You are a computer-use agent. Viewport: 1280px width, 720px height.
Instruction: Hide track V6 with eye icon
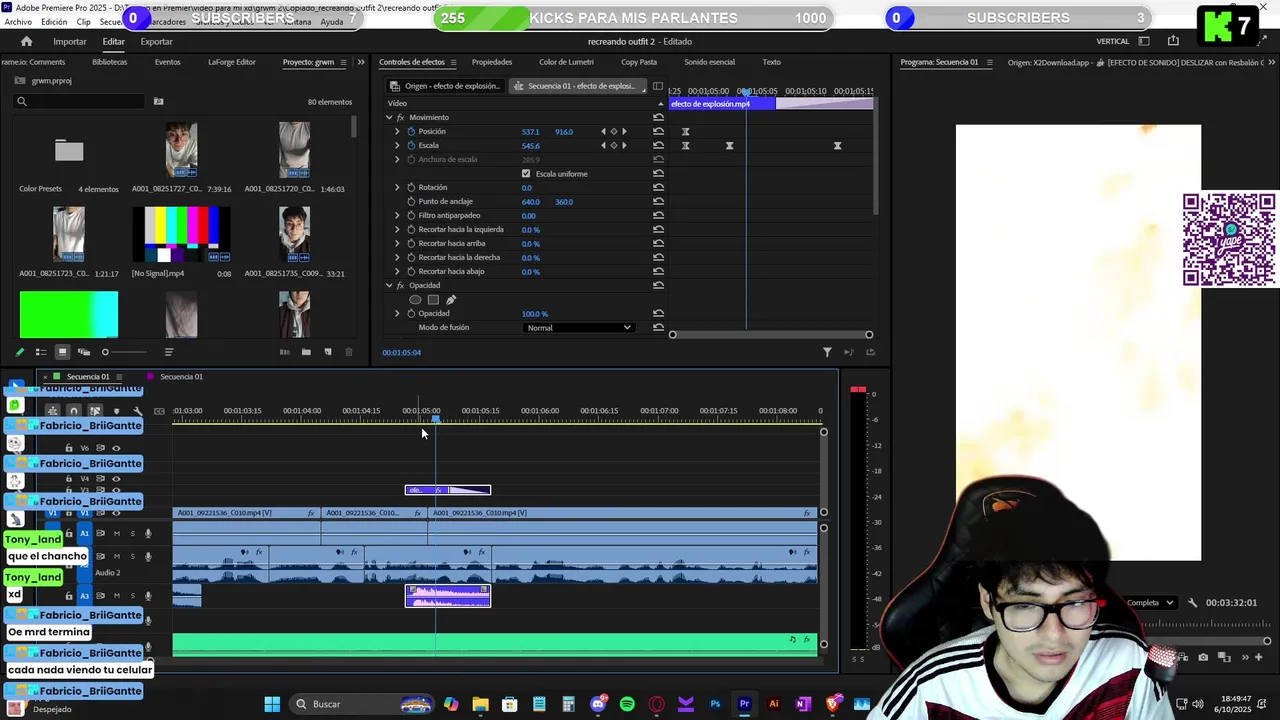pyautogui.click(x=116, y=448)
